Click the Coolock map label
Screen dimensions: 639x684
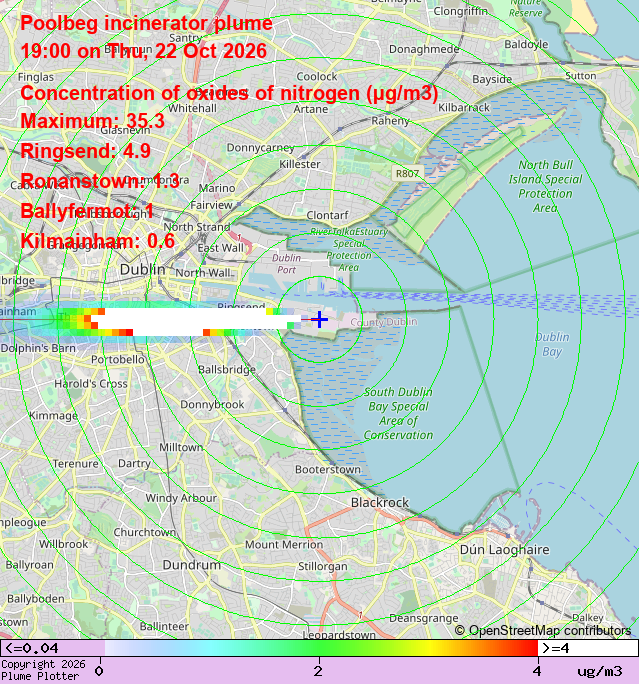pos(317,77)
